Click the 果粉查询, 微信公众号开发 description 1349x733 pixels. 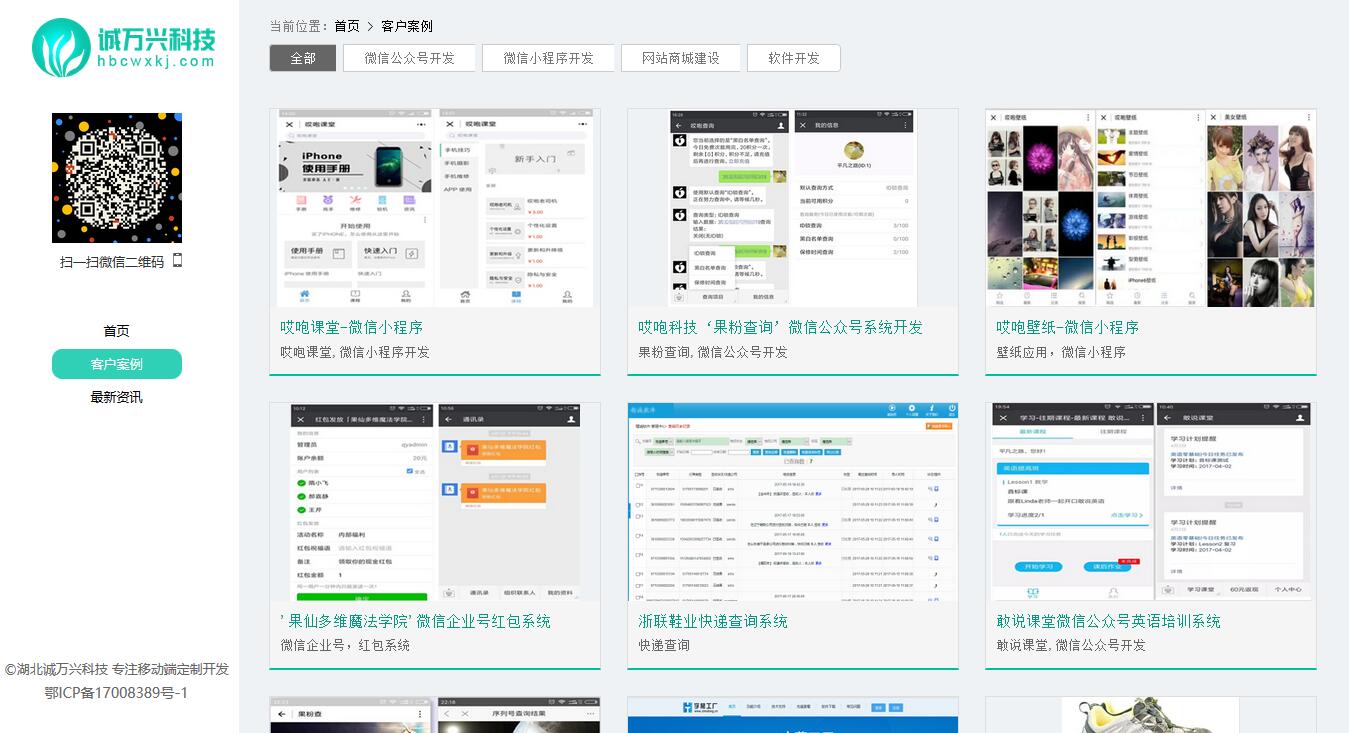coord(713,352)
